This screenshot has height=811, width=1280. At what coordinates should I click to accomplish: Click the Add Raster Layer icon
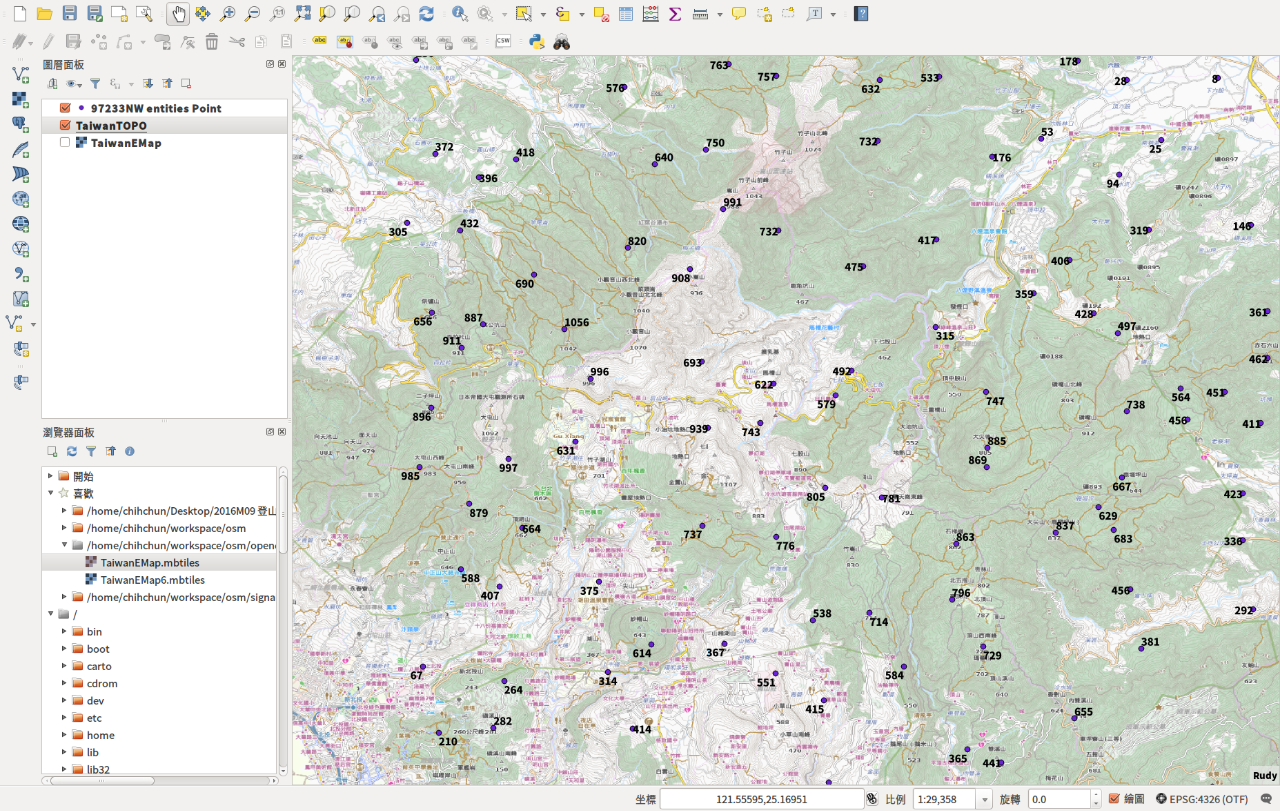point(20,99)
